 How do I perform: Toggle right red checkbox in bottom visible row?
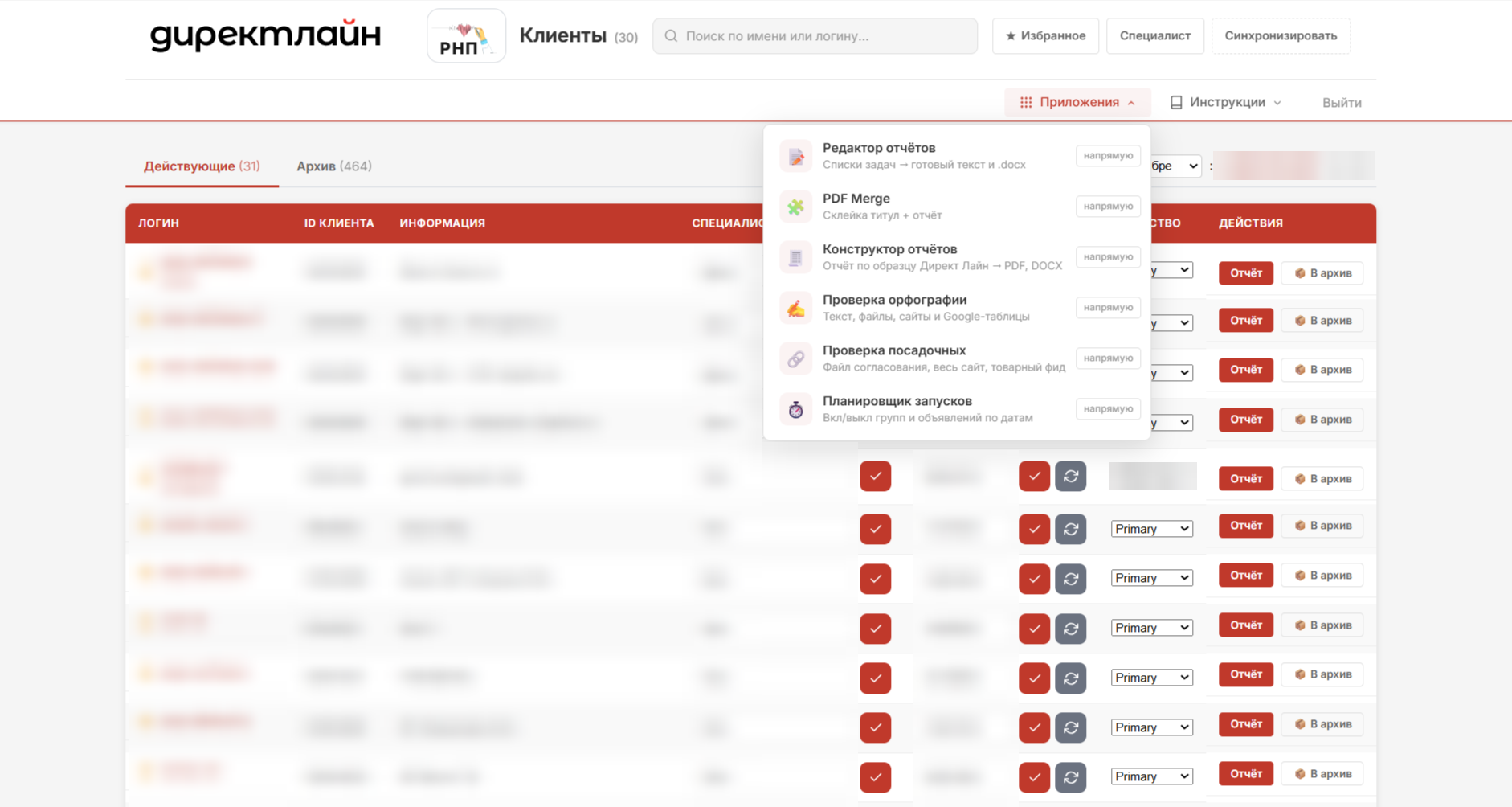pos(1034,777)
